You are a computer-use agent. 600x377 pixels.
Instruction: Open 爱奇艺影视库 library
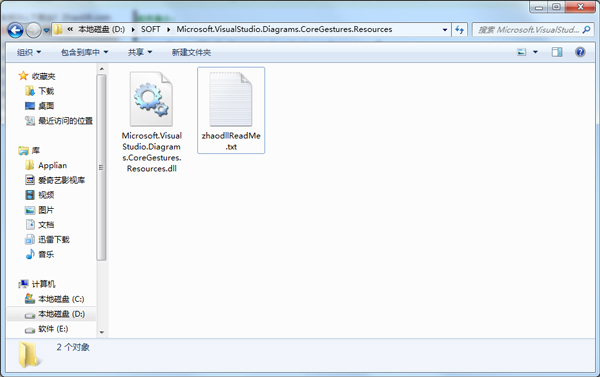click(61, 180)
